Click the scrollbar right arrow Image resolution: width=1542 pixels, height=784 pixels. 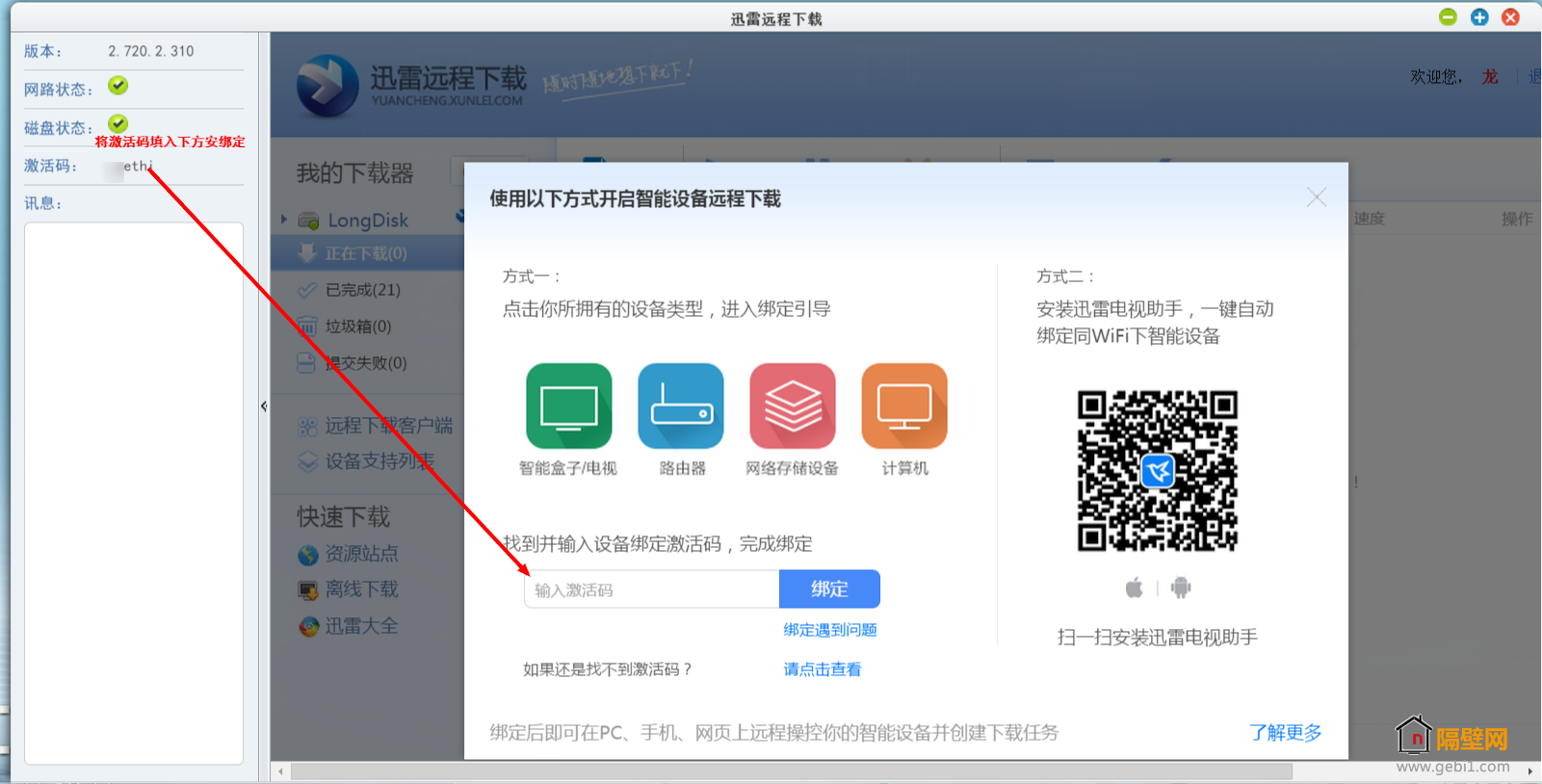pyautogui.click(x=1529, y=771)
